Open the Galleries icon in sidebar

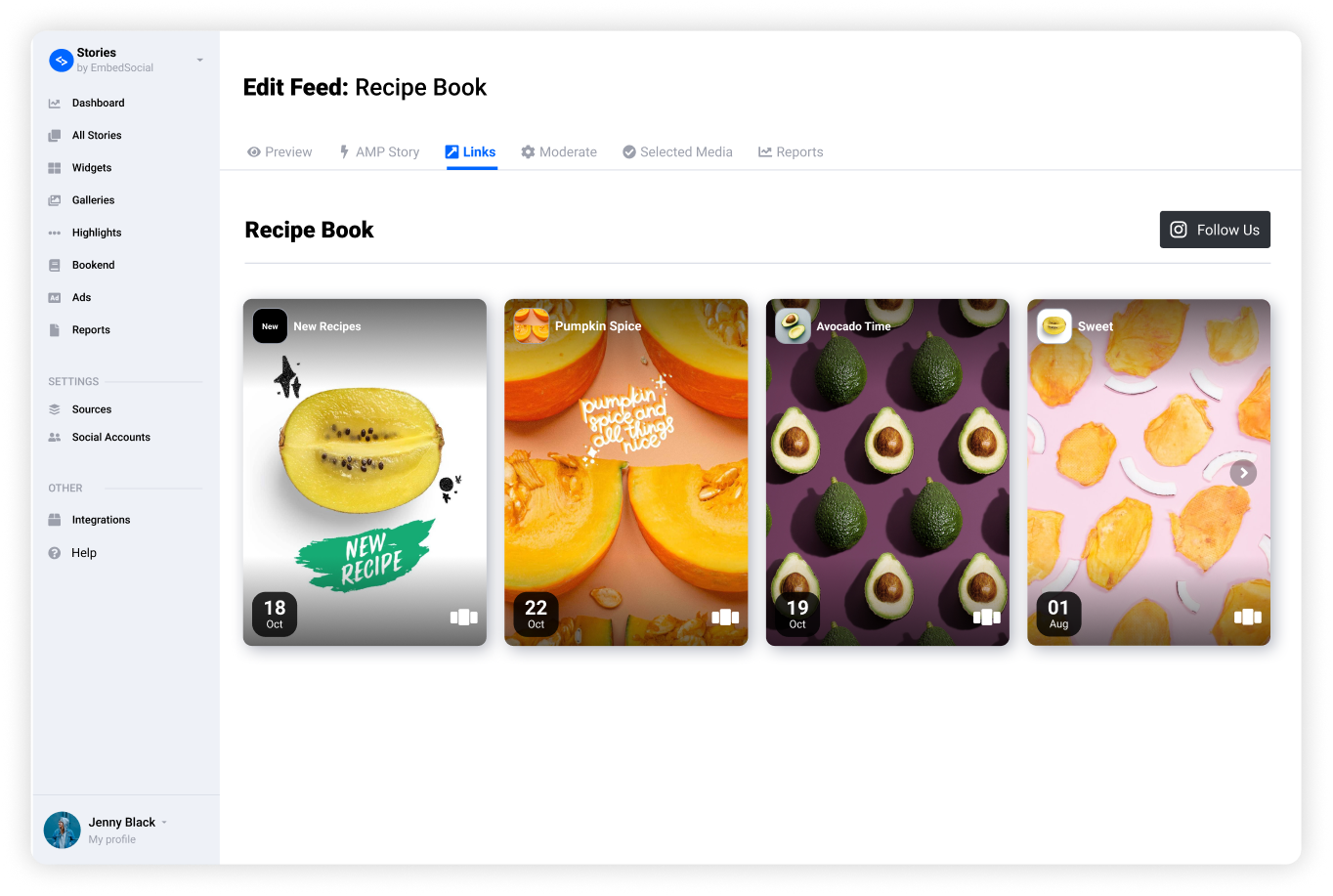tap(55, 200)
